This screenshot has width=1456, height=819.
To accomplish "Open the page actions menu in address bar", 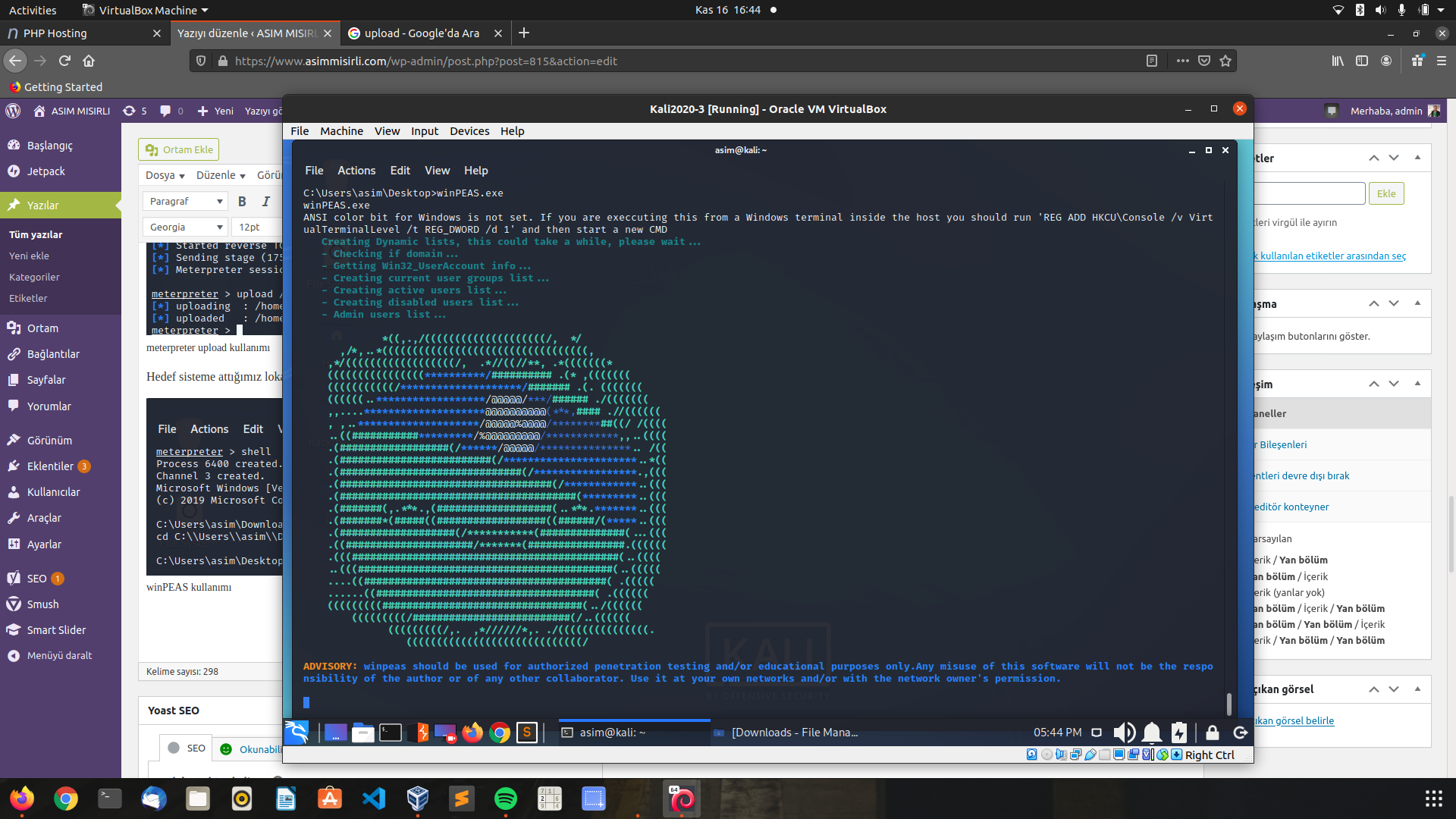I will tap(1182, 61).
